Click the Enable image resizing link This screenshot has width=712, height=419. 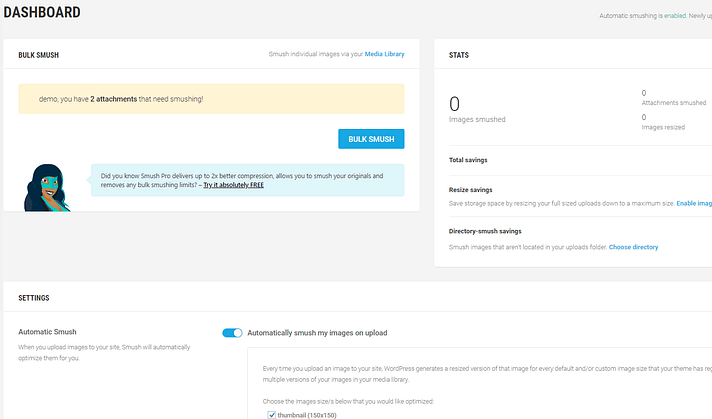tap(693, 203)
